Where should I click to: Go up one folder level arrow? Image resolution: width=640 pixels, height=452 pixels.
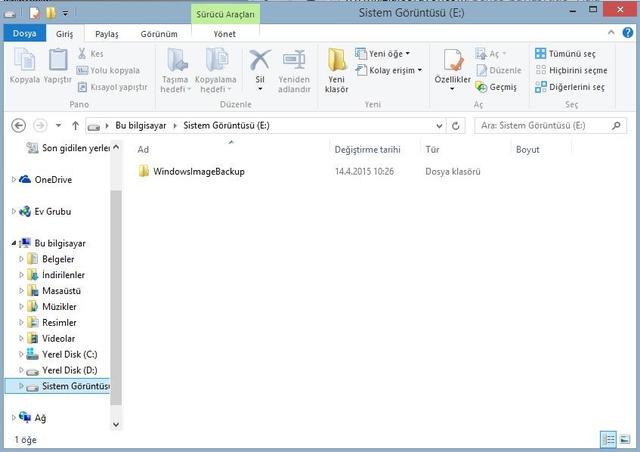(75, 125)
